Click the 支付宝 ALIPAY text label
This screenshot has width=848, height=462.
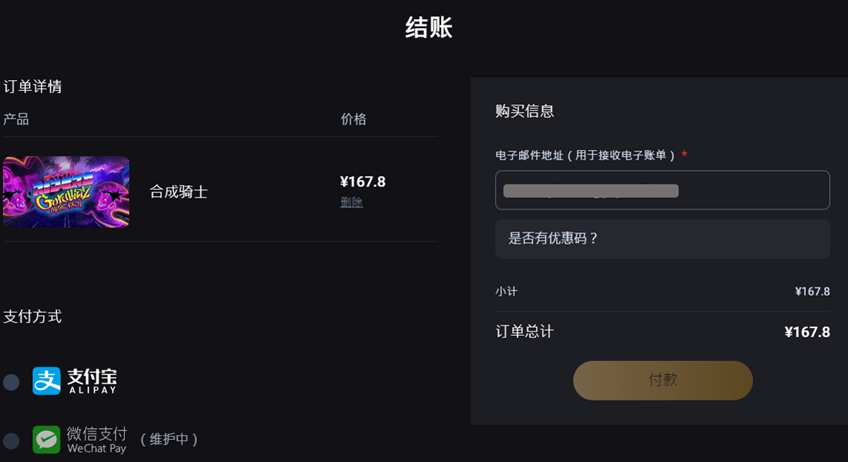click(x=92, y=381)
